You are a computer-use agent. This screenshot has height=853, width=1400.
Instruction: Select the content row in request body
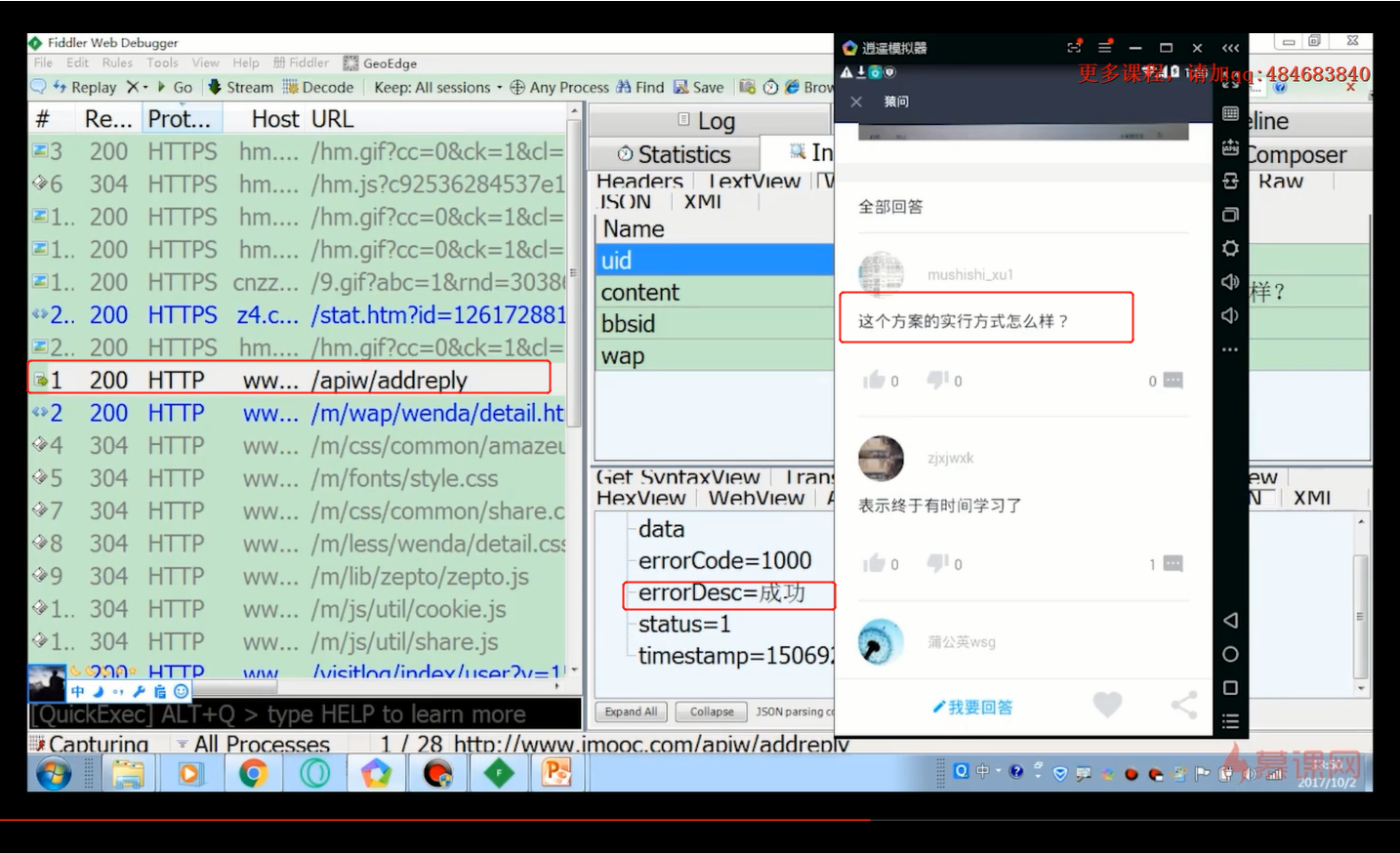coord(715,292)
